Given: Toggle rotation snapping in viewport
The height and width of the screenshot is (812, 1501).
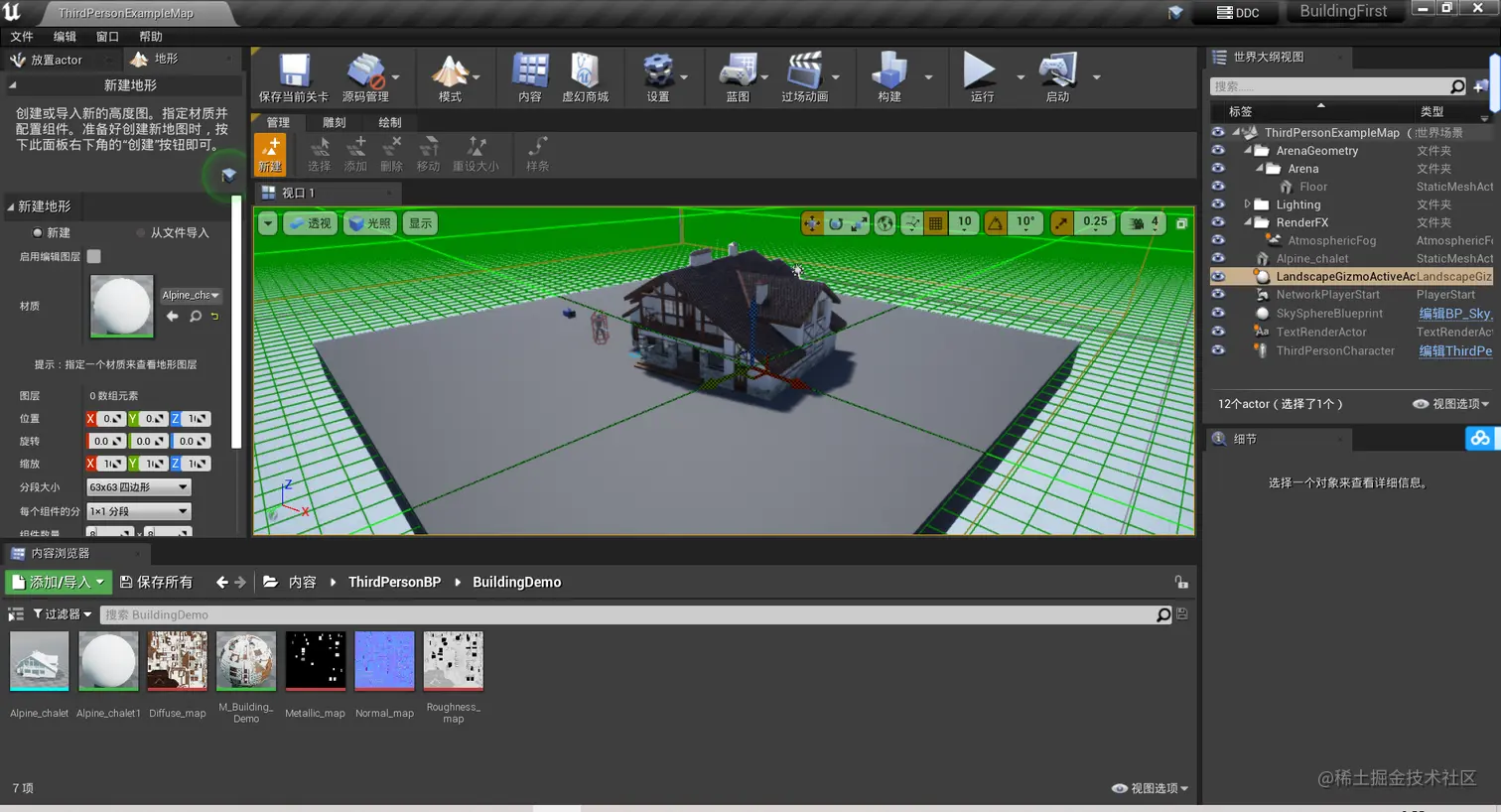Looking at the screenshot, I should coord(995,223).
